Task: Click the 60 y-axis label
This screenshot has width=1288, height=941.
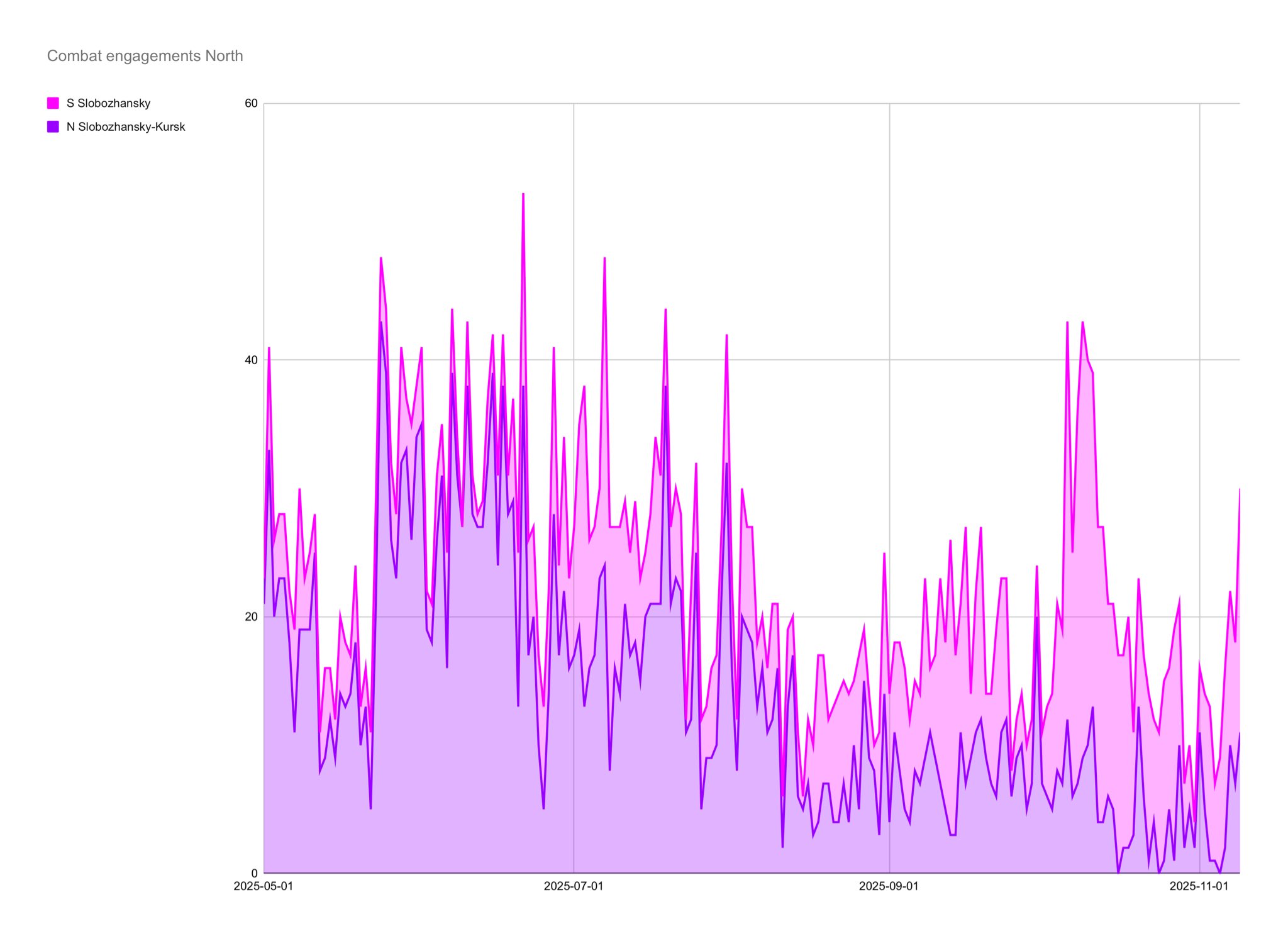Action: (x=251, y=103)
